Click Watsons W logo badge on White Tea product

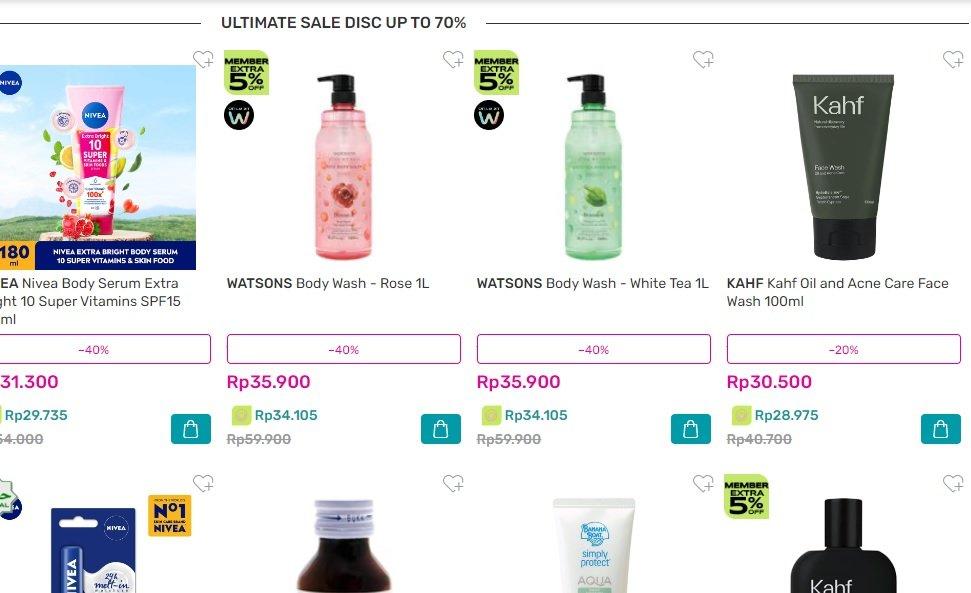tap(489, 115)
